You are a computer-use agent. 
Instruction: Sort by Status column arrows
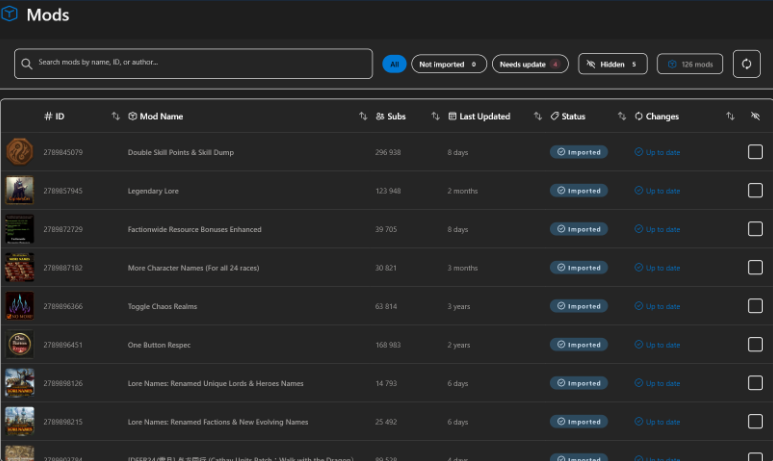tap(622, 116)
